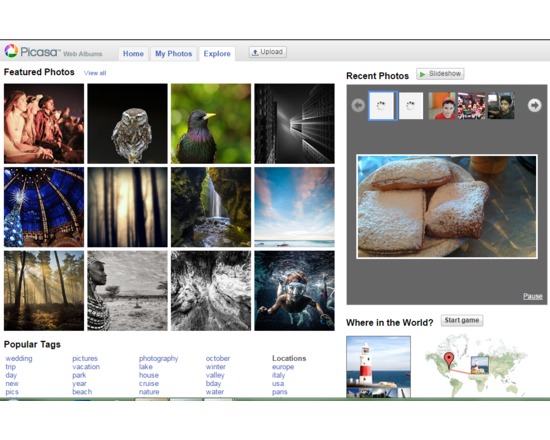Image resolution: width=550 pixels, height=440 pixels.
Task: Open the beach tag
Action: tap(82, 392)
